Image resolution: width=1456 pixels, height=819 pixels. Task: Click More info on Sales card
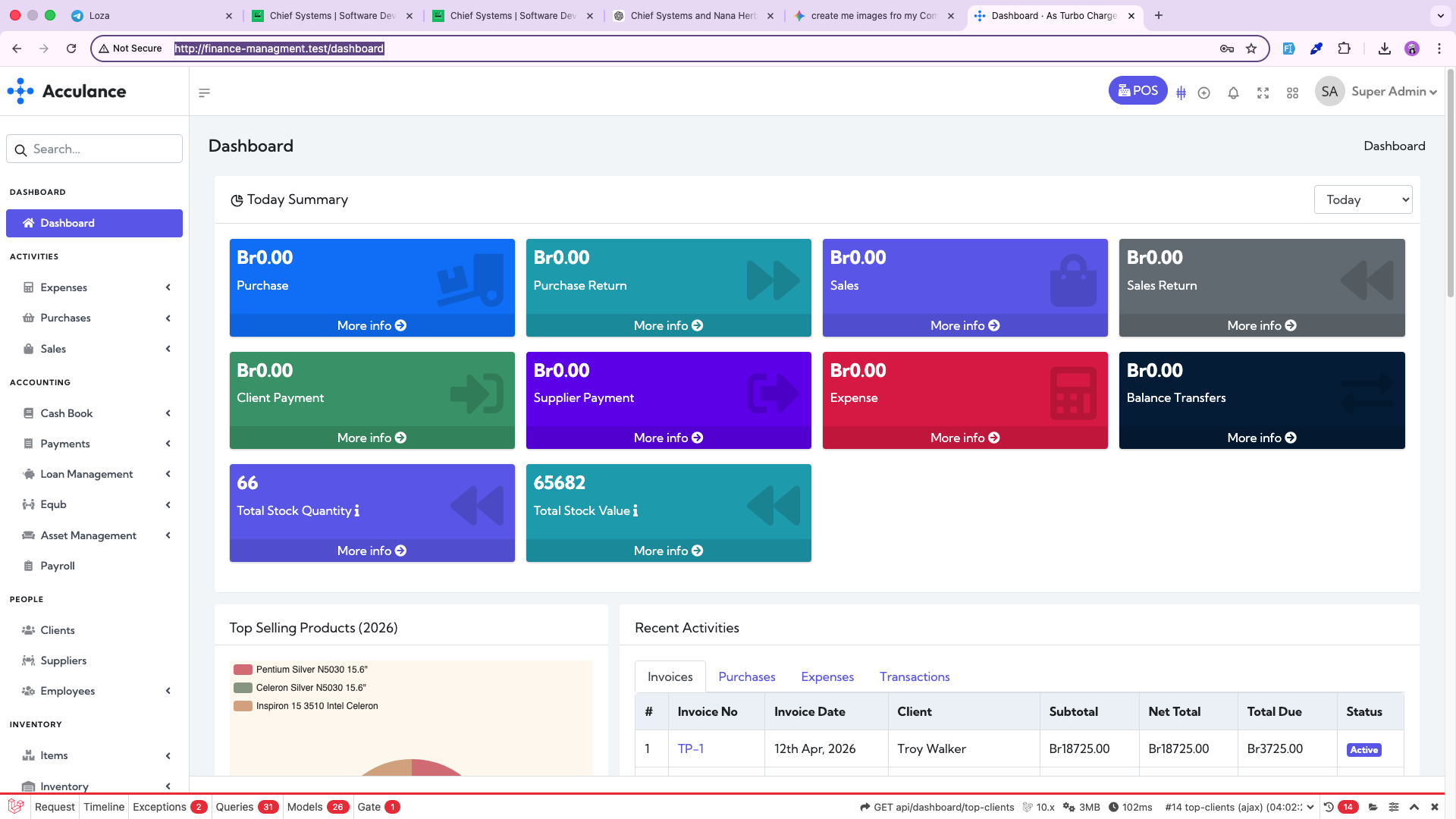click(x=965, y=325)
